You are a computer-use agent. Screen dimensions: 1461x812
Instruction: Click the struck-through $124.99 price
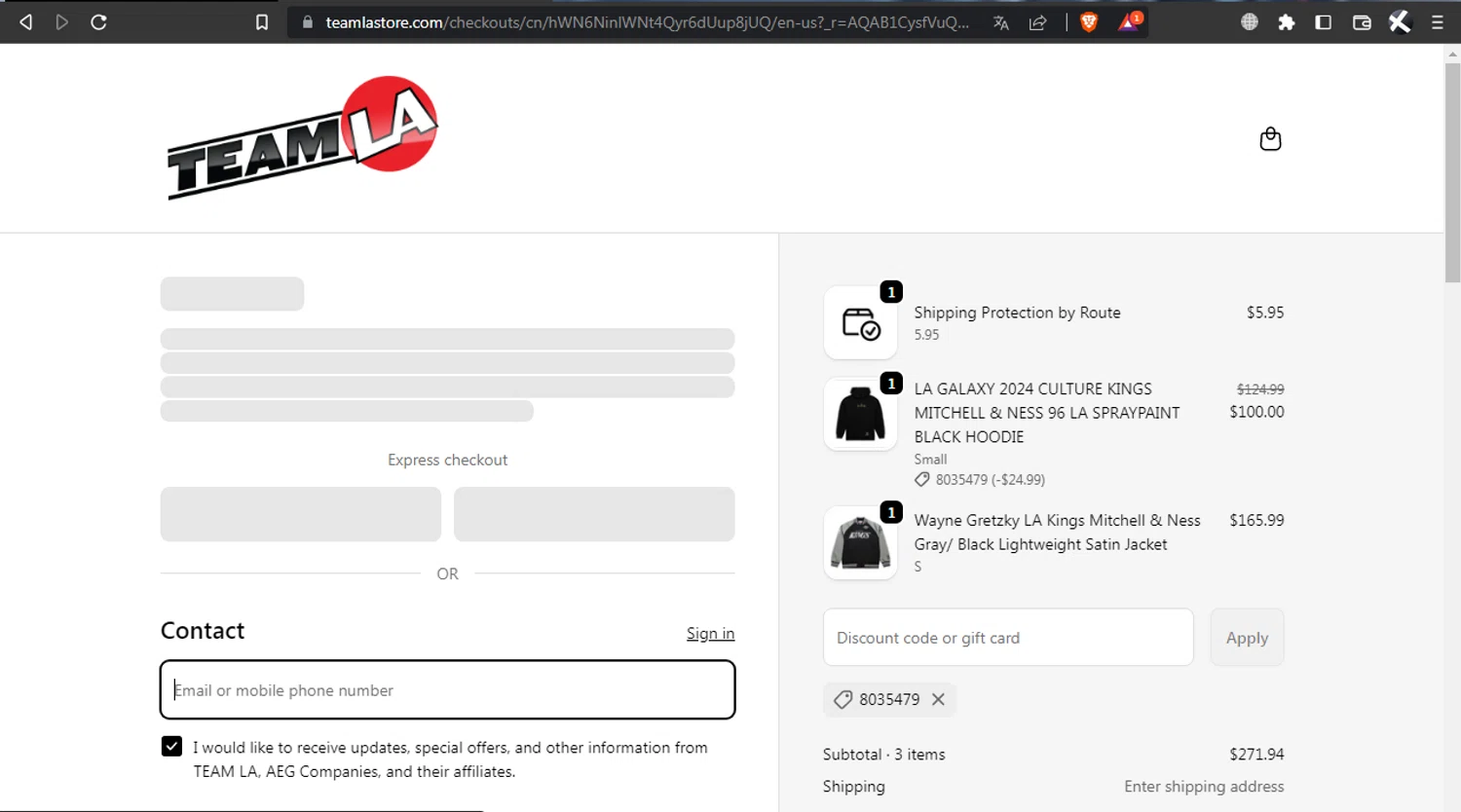pos(1260,388)
